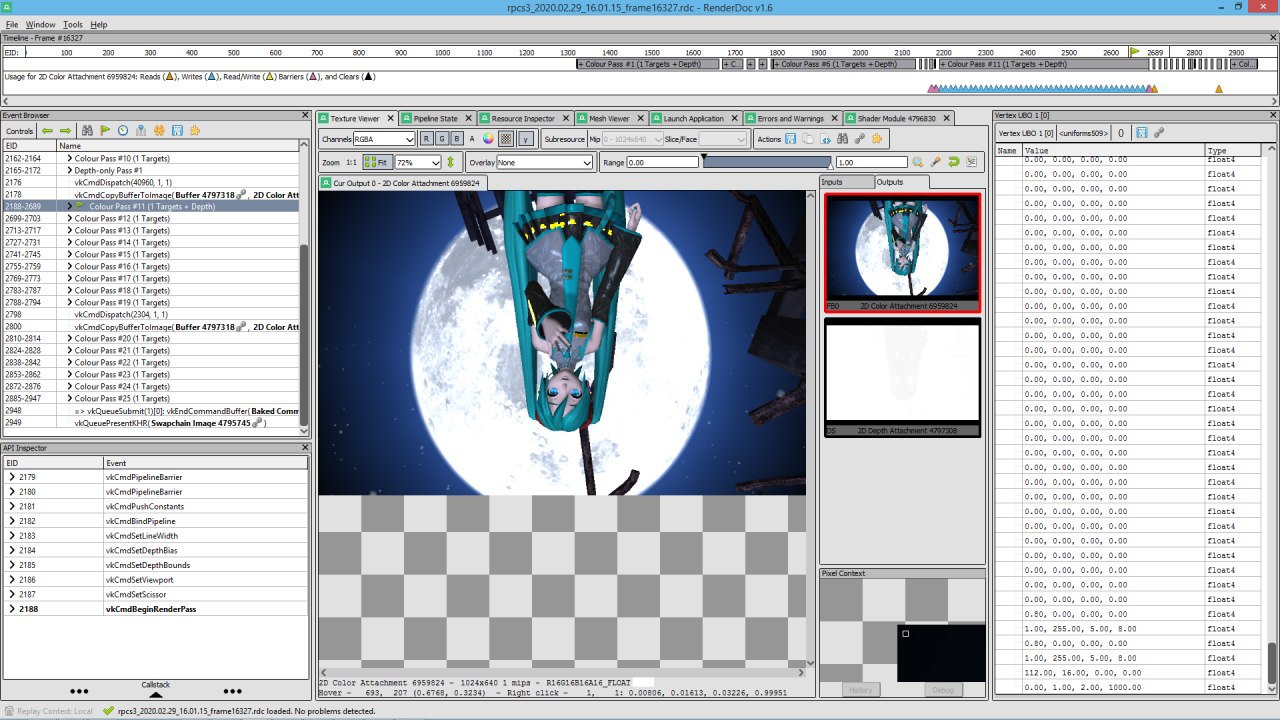The image size is (1280, 720).
Task: Click the Range bar black point marker
Action: [703, 156]
